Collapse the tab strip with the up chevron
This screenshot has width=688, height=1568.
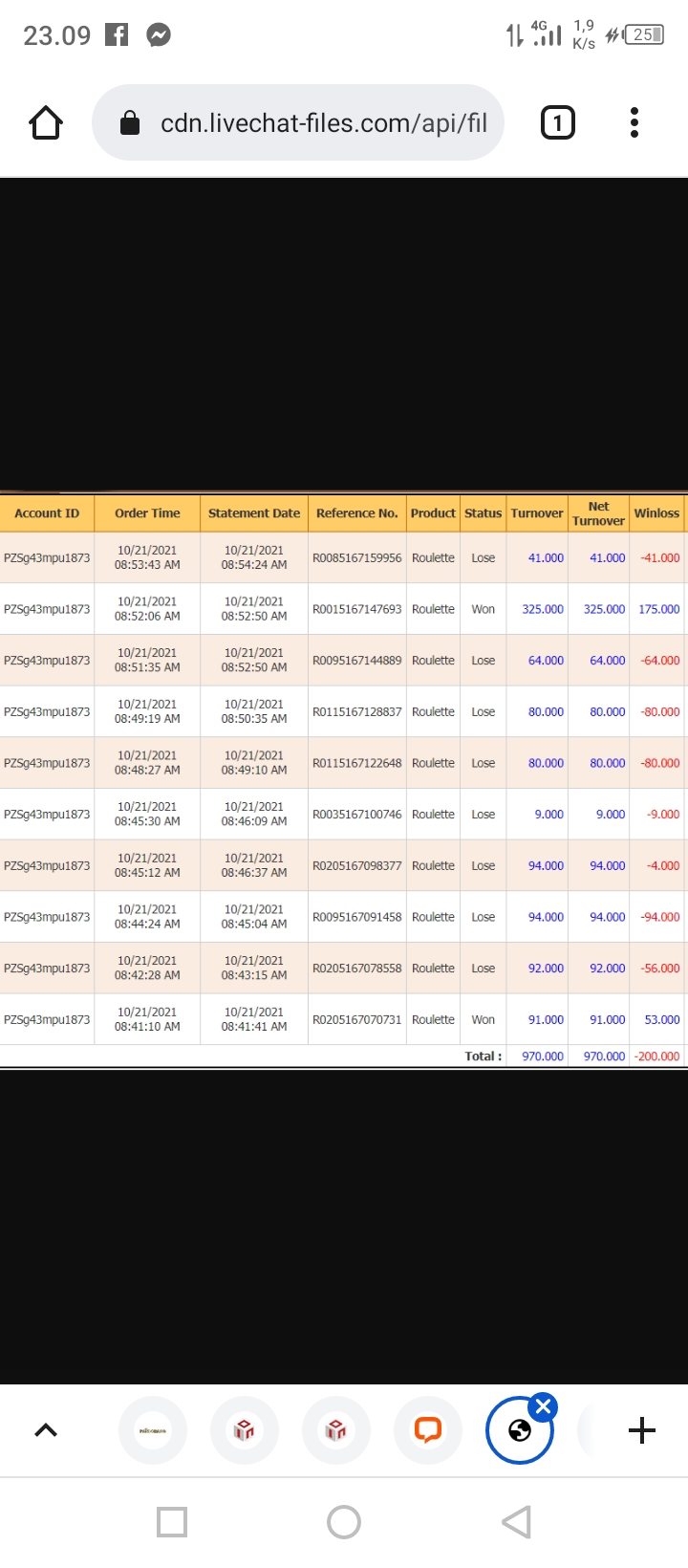point(46,1430)
